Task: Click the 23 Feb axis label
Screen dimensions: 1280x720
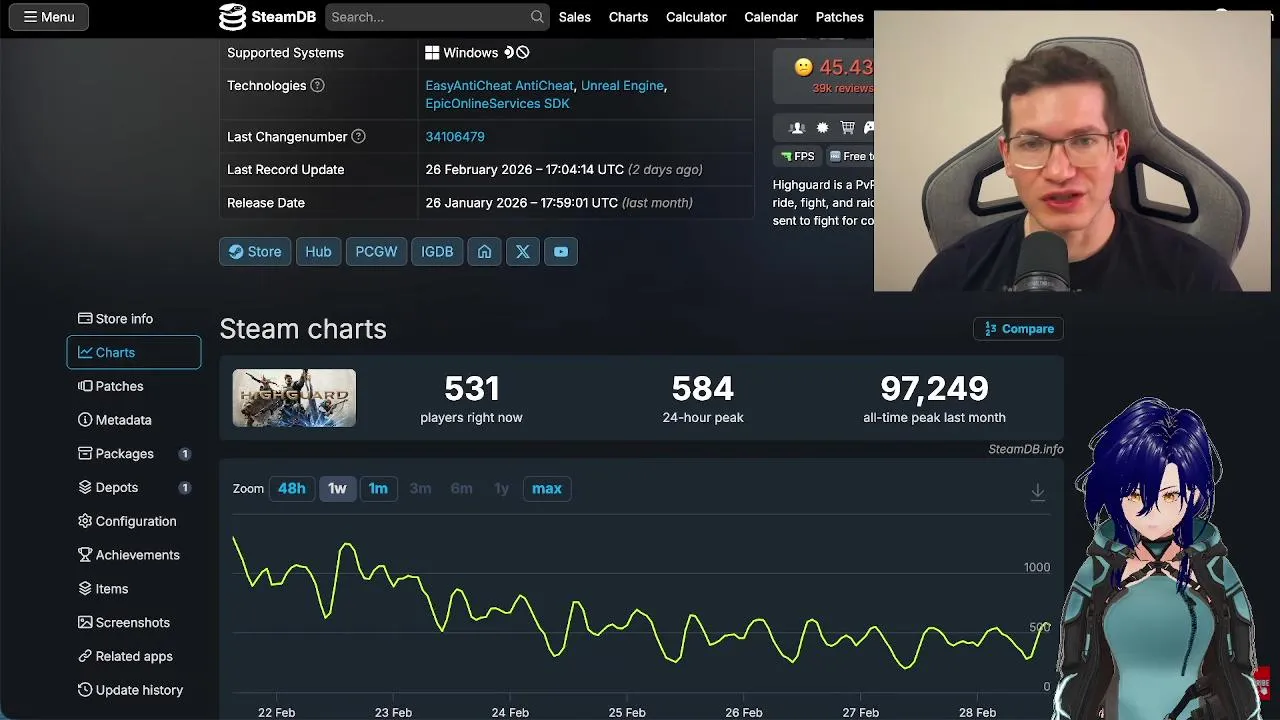Action: pyautogui.click(x=393, y=713)
